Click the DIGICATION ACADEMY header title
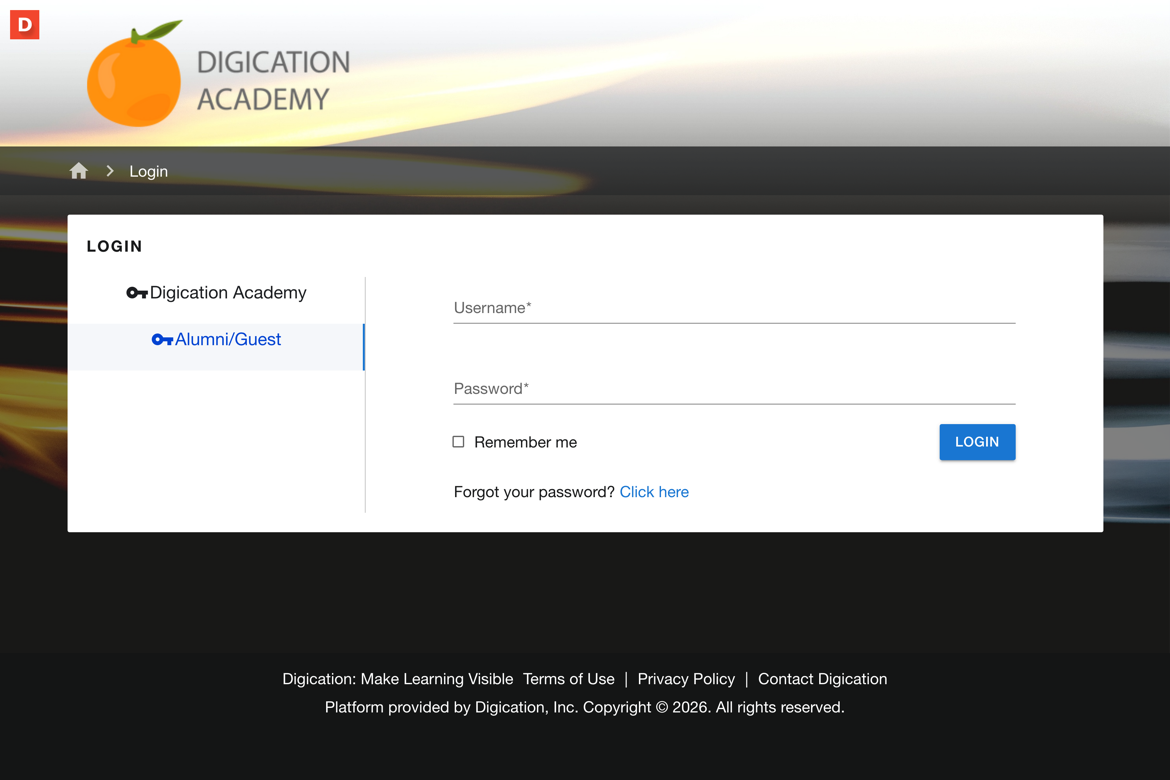Viewport: 1170px width, 780px height. tap(273, 81)
